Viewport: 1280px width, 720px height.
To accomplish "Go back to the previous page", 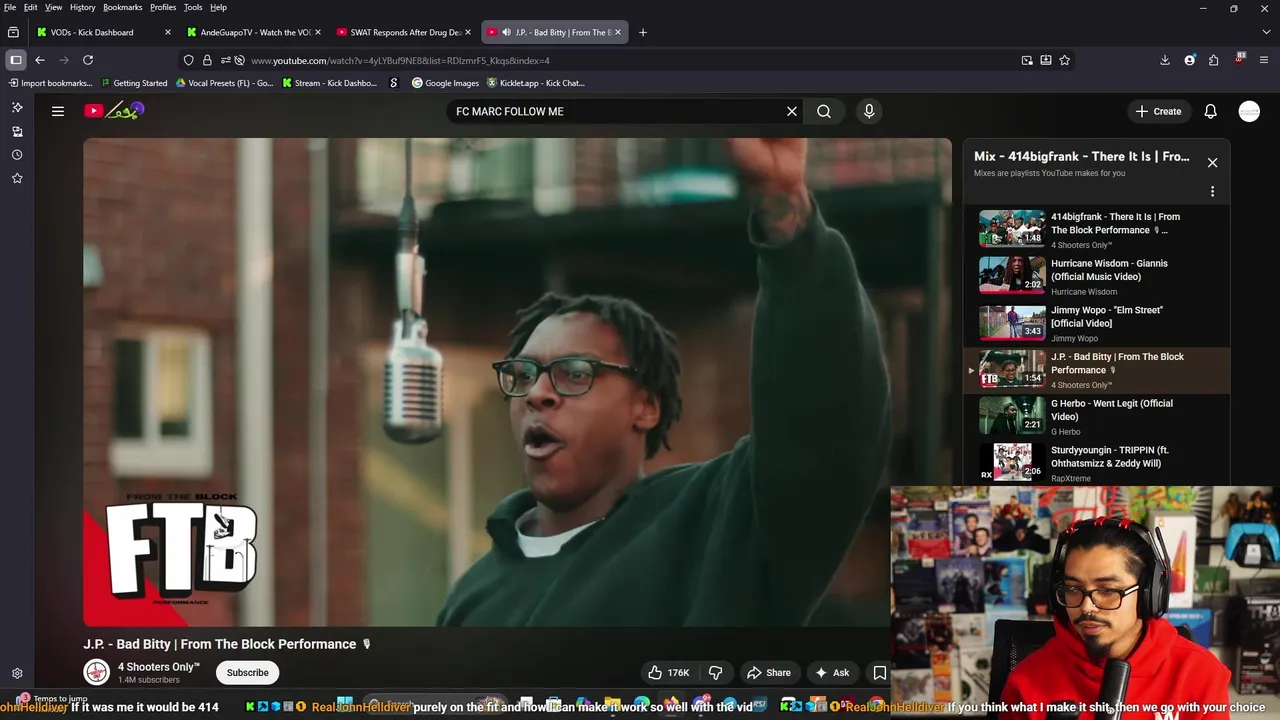I will [x=40, y=60].
